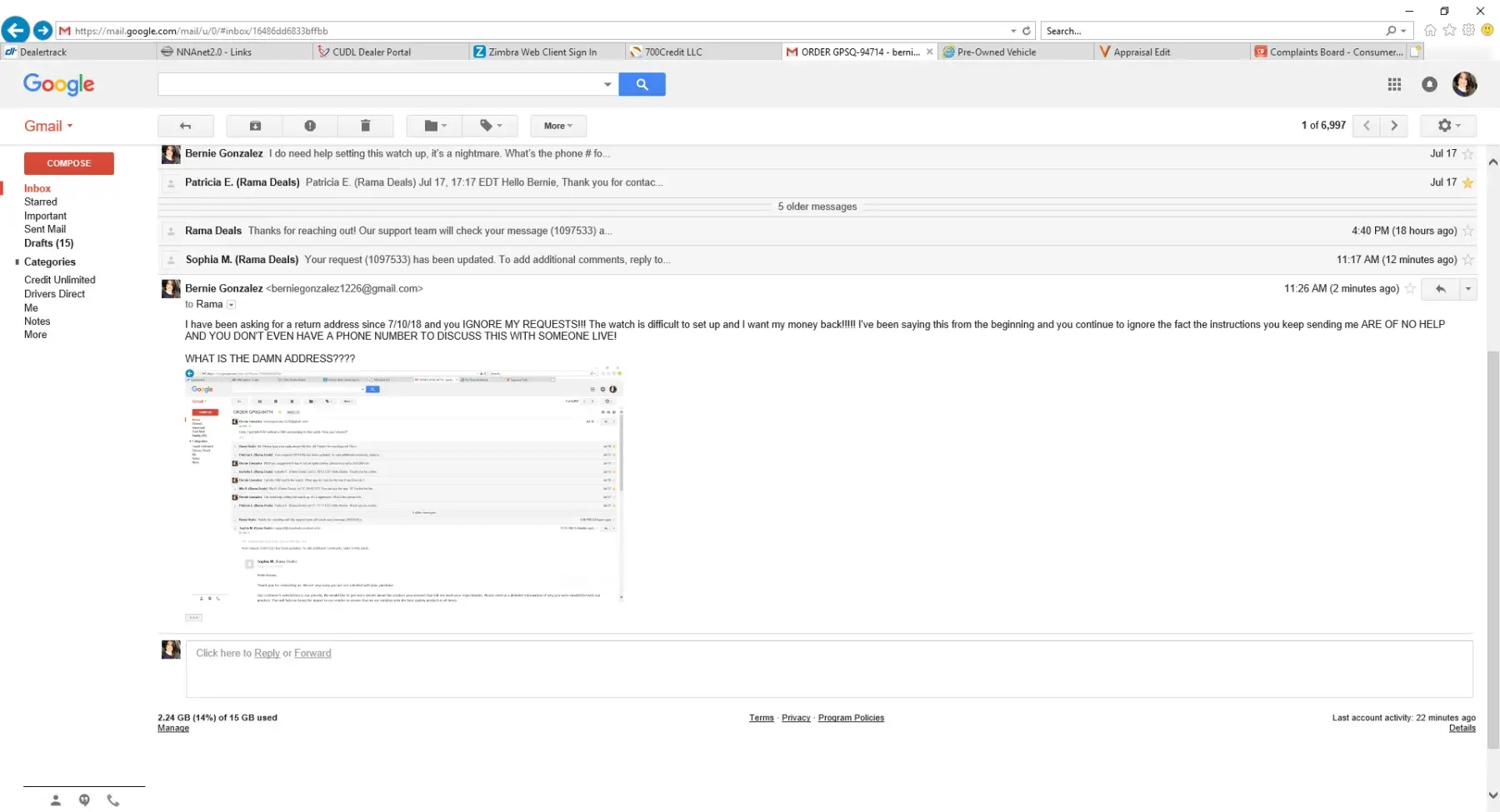This screenshot has width=1500, height=812.
Task: Open Hangouts conversations icon at bottom left
Action: point(84,800)
